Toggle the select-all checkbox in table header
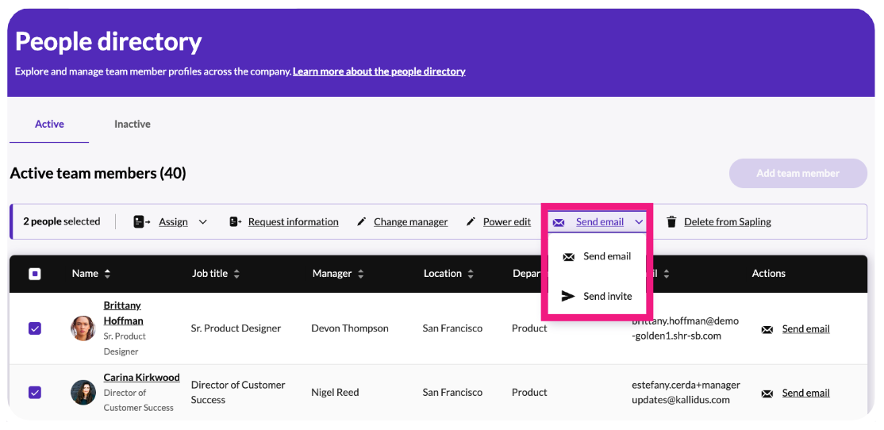Image resolution: width=884 pixels, height=430 pixels. pyautogui.click(x=35, y=274)
